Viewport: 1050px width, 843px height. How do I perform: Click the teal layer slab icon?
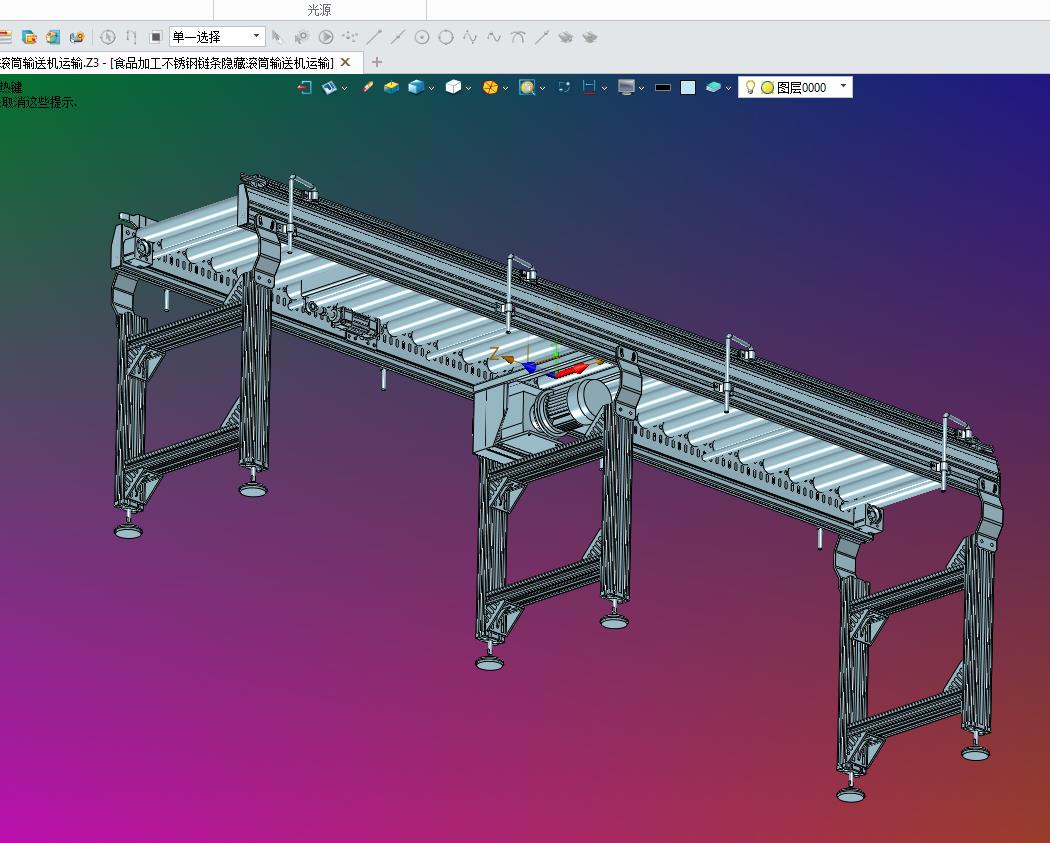713,87
